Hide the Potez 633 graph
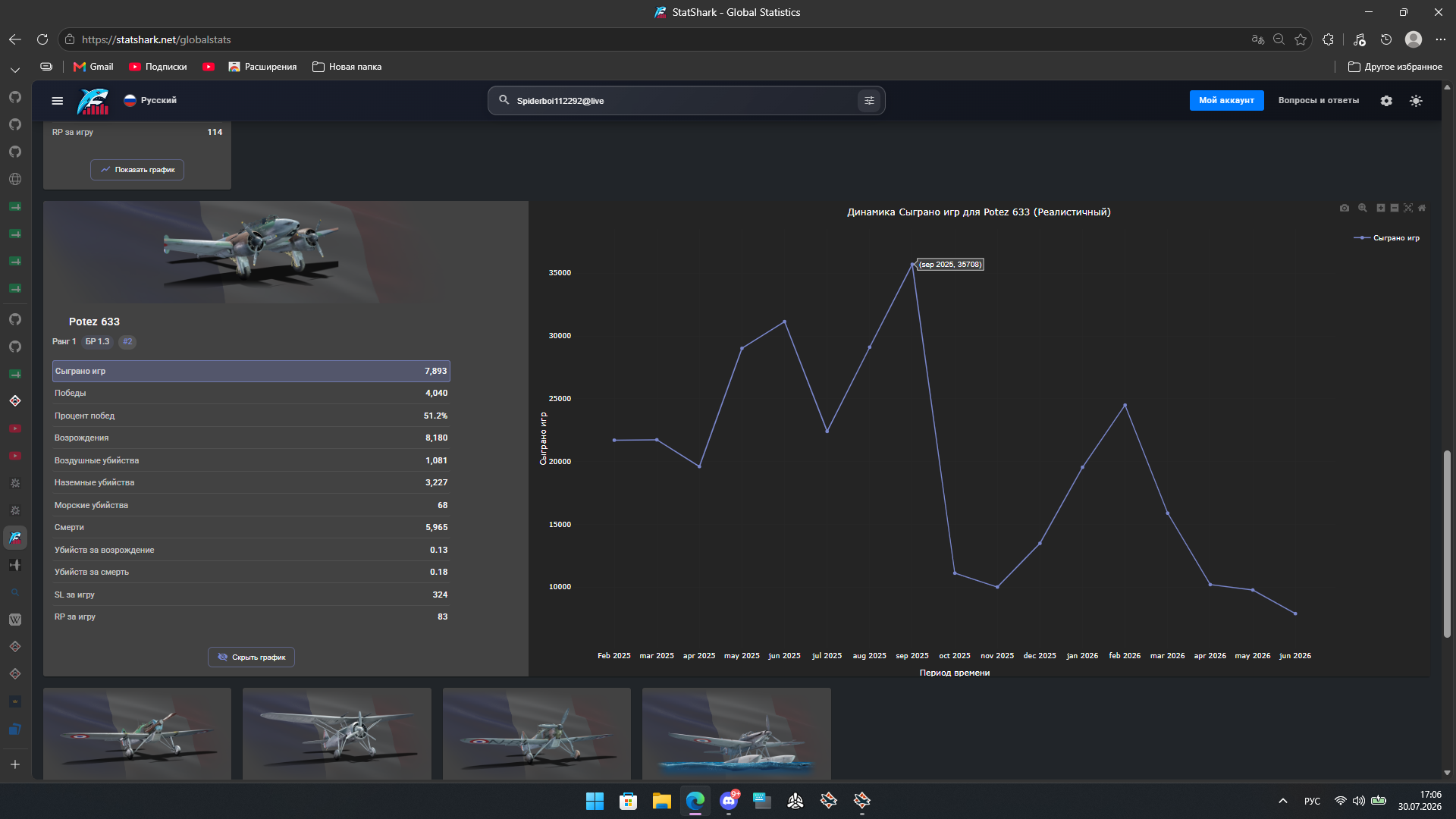Viewport: 1456px width, 819px height. coord(252,657)
